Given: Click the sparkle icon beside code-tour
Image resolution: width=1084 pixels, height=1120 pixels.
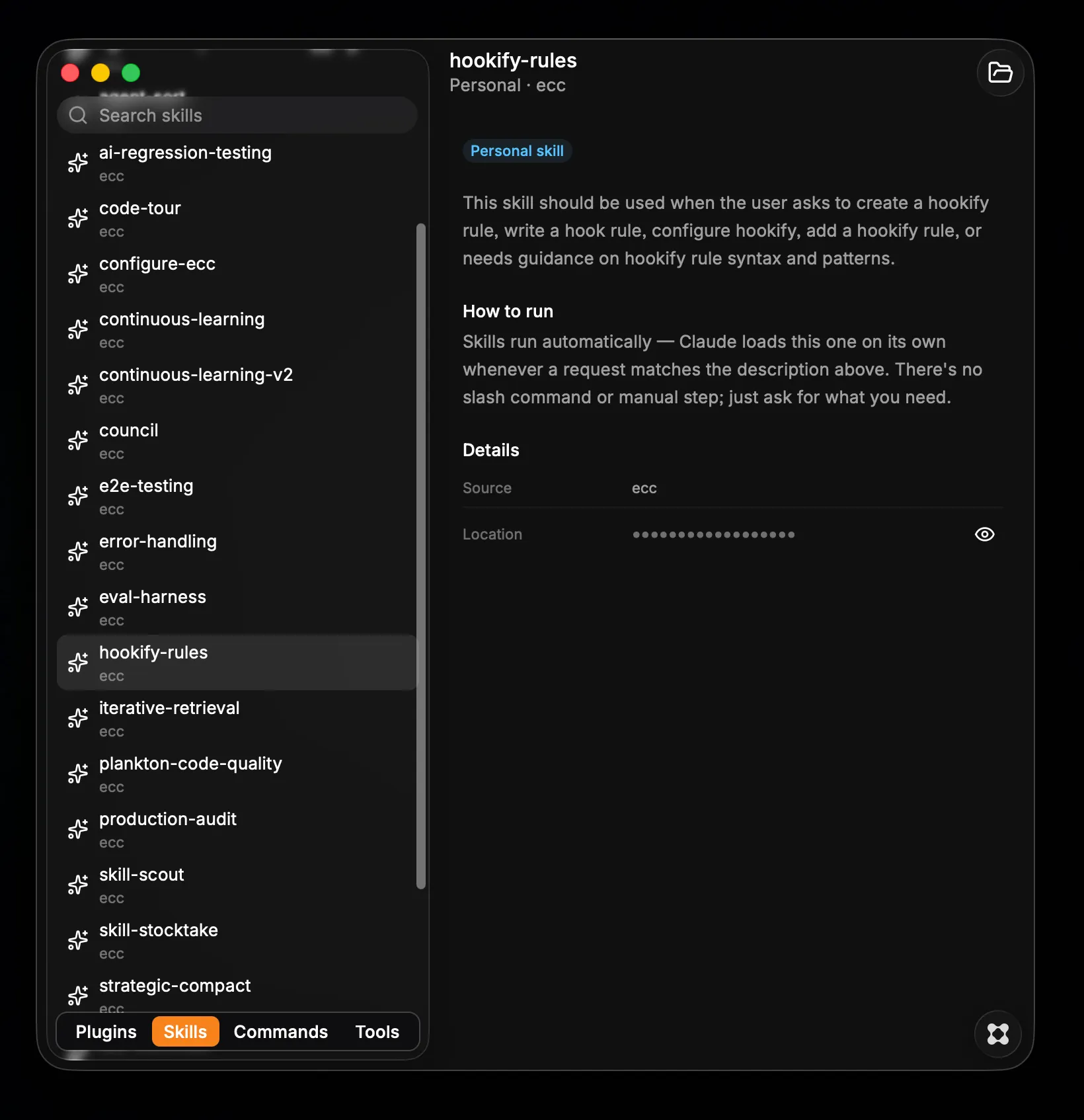Looking at the screenshot, I should (x=78, y=218).
